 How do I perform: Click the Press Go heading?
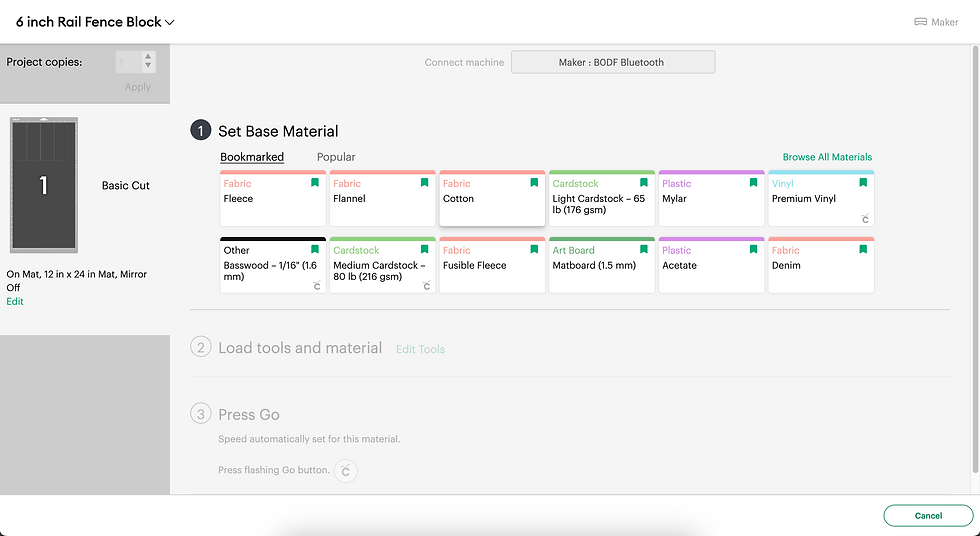tap(249, 415)
